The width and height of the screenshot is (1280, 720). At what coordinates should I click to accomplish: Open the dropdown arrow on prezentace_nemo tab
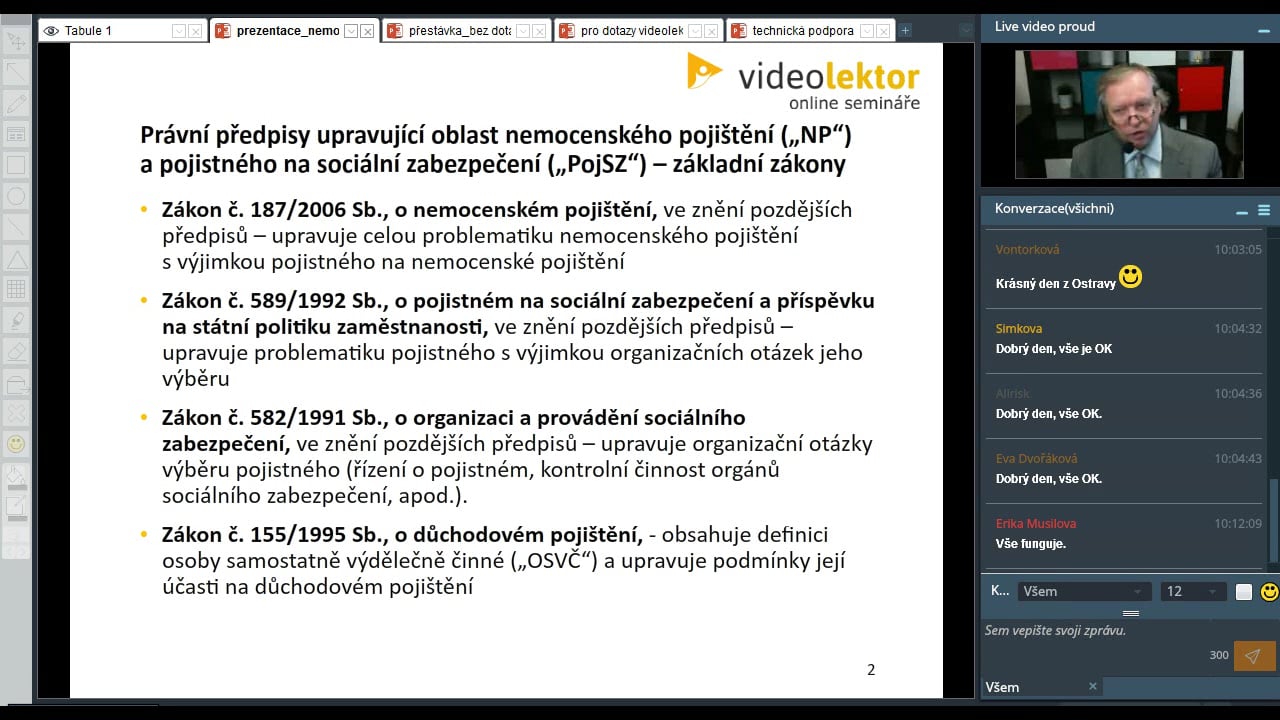click(x=351, y=31)
